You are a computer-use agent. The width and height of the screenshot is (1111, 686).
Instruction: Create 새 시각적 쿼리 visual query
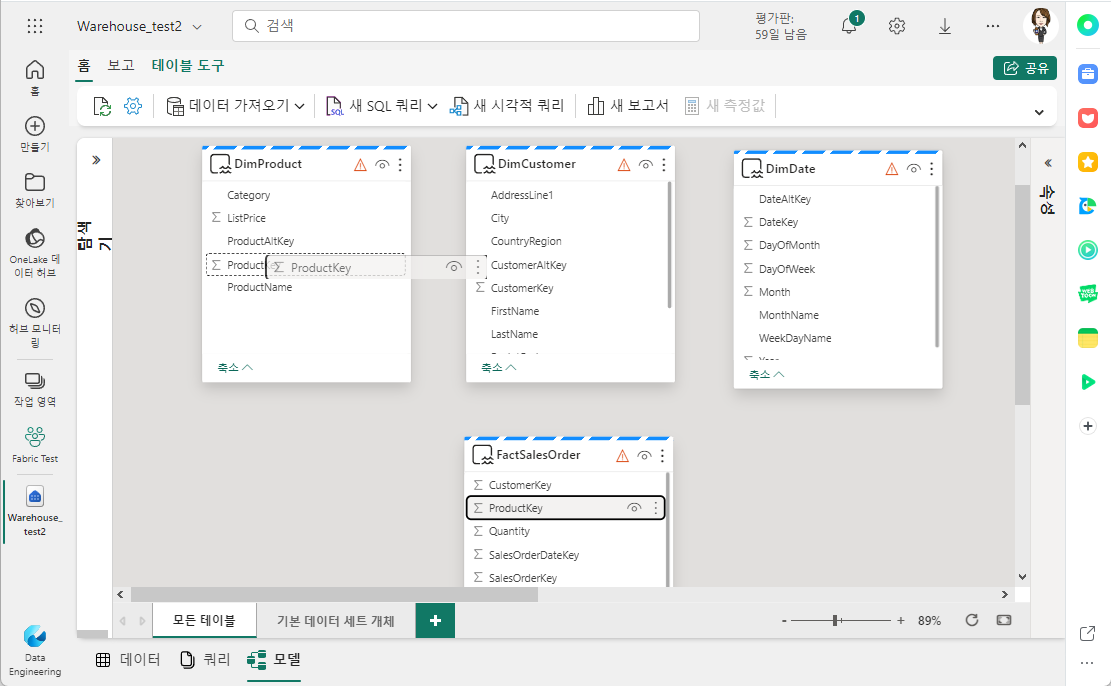tap(507, 106)
